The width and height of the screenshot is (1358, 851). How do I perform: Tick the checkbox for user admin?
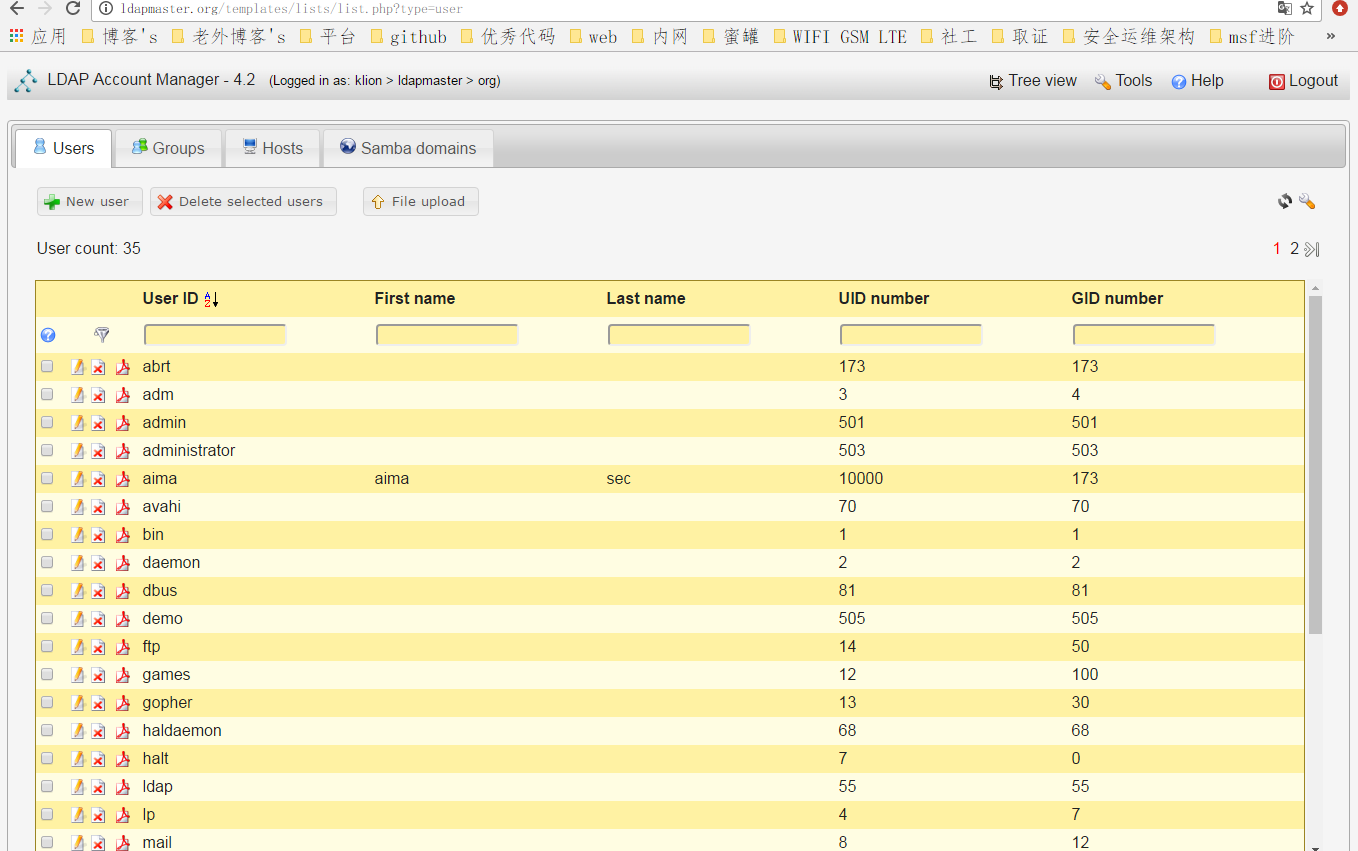pyautogui.click(x=47, y=423)
